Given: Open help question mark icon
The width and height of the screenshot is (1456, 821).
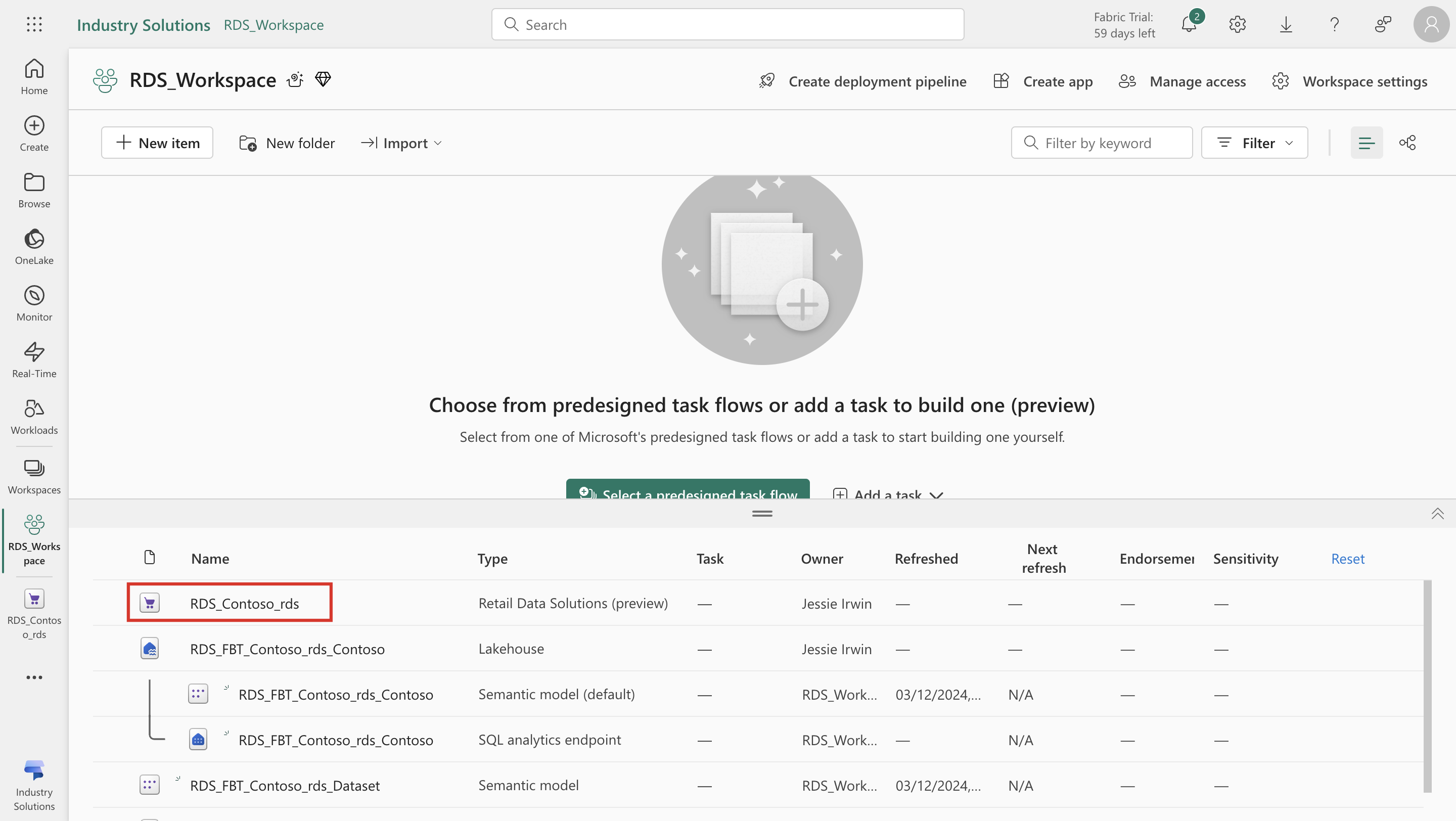Looking at the screenshot, I should 1335,24.
